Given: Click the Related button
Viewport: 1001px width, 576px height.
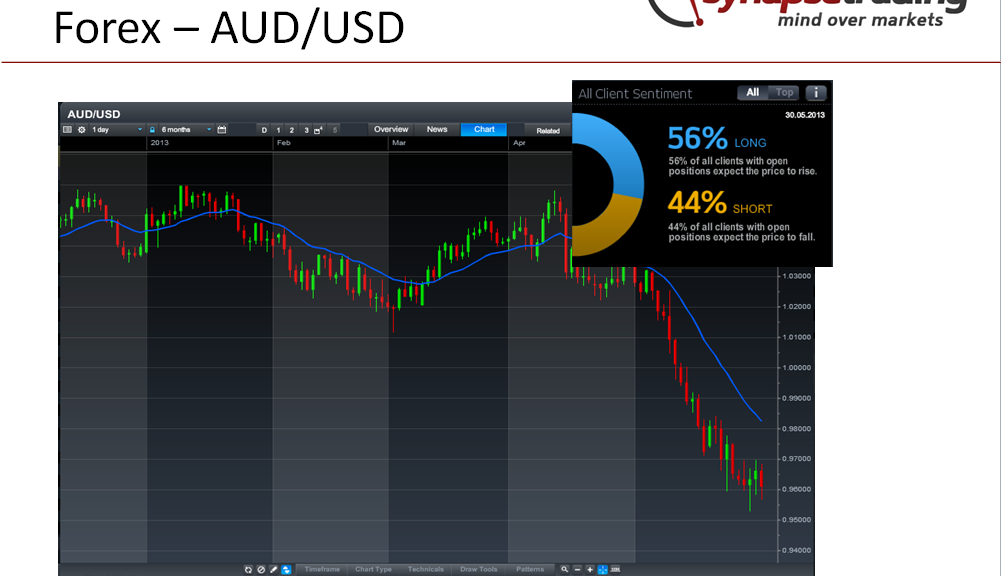Looking at the screenshot, I should [548, 131].
